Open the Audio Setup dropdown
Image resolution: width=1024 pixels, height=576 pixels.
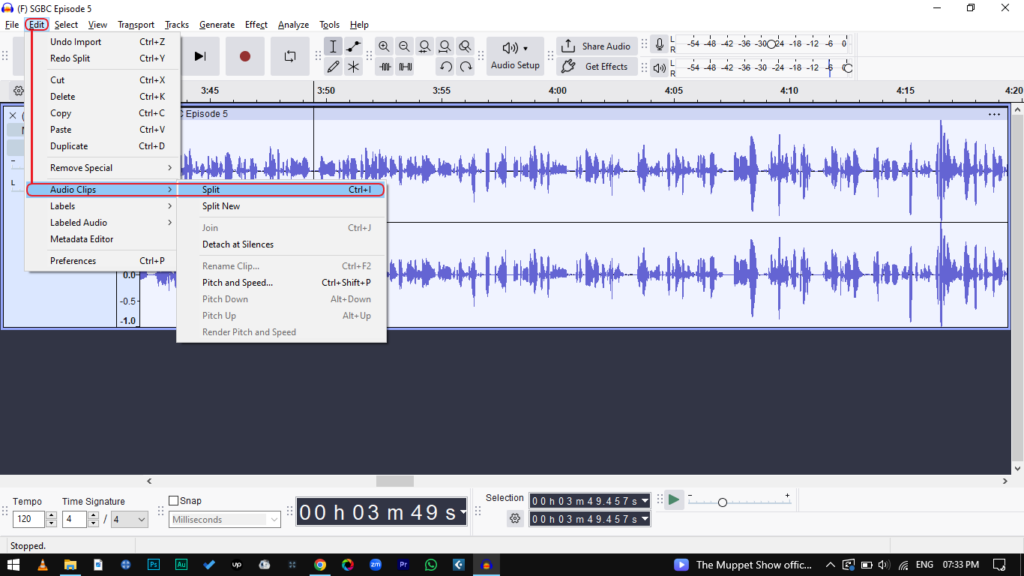[515, 56]
